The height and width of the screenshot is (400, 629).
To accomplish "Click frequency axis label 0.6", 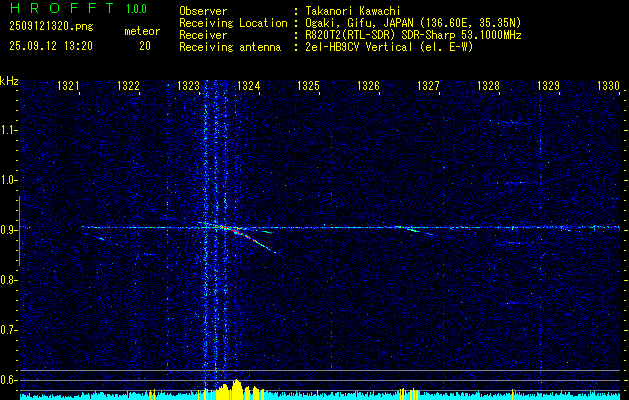I will pyautogui.click(x=8, y=380).
